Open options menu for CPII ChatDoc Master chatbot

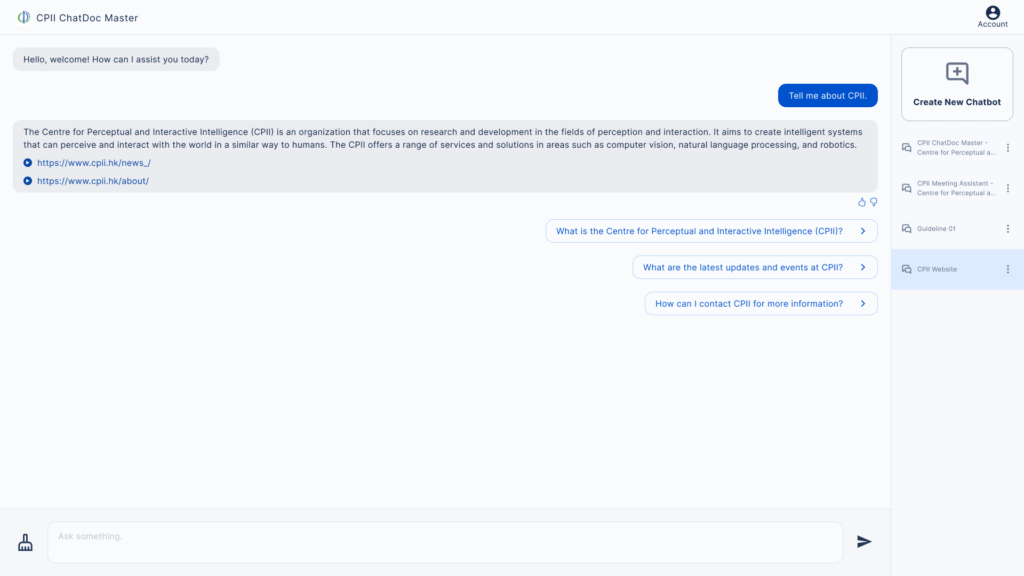1007,148
